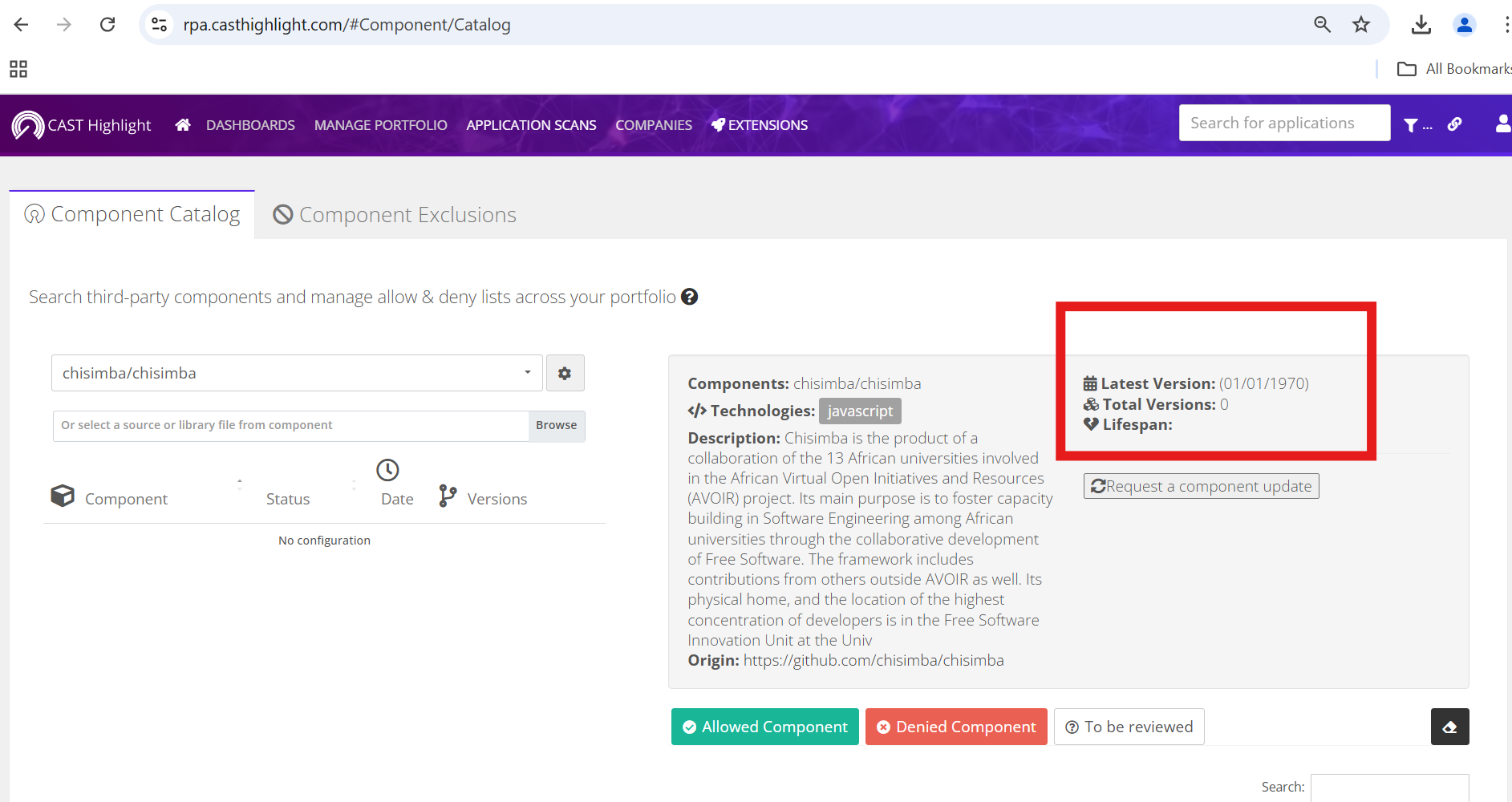Open browser profile avatar
Viewport: 1512px width, 802px height.
click(x=1465, y=25)
